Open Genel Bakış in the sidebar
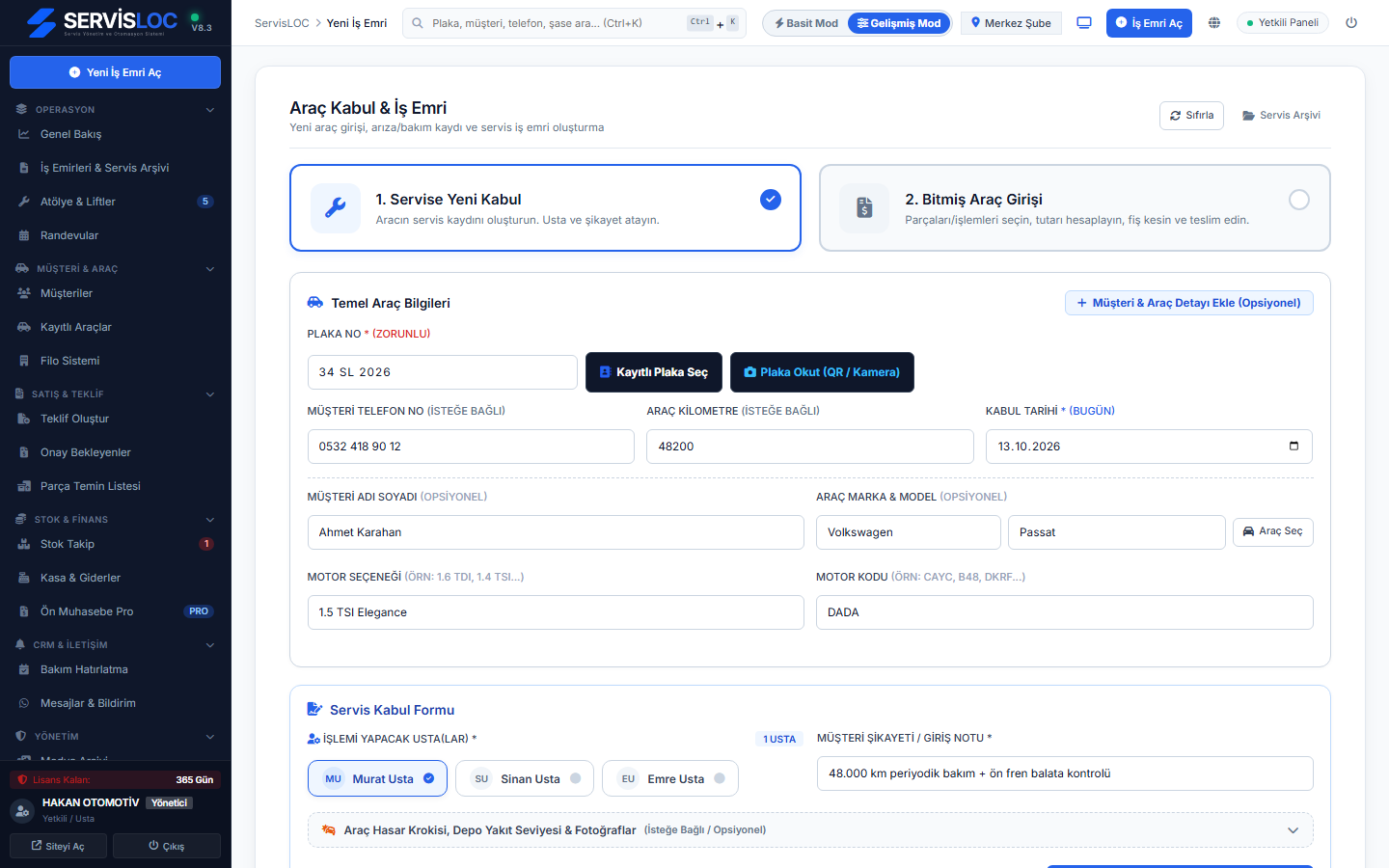 116,134
